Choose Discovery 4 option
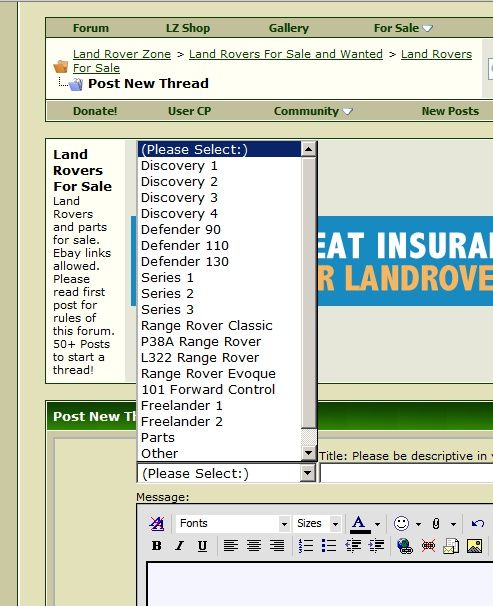 pyautogui.click(x=219, y=214)
